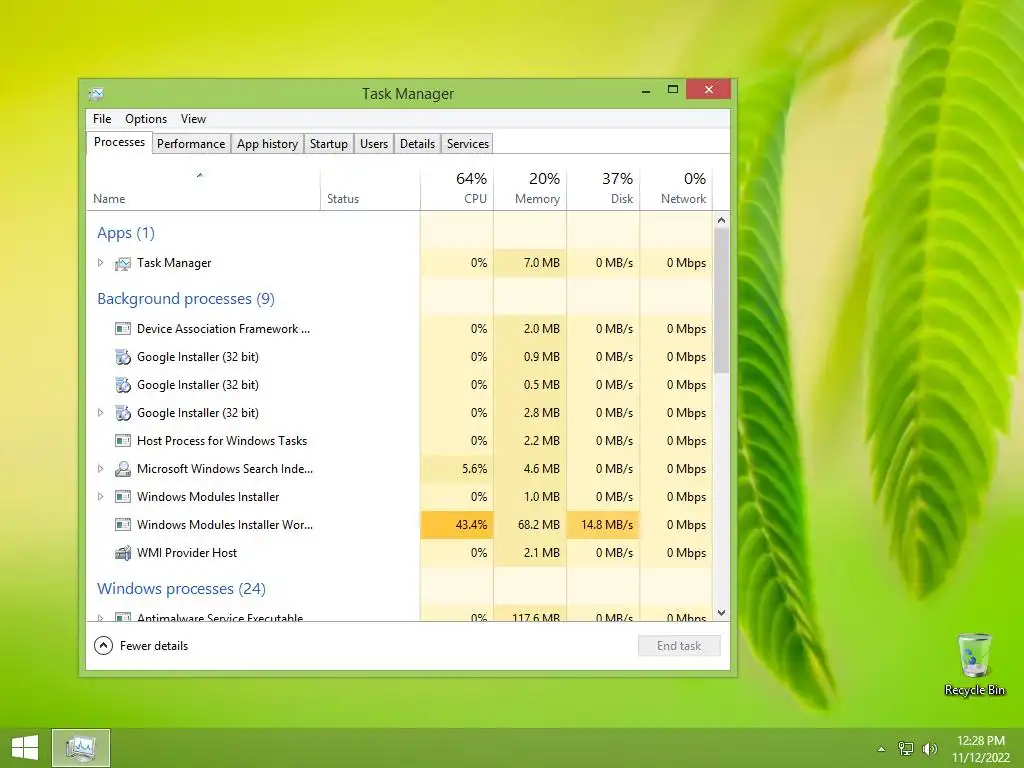
Task: Open the network tray icon
Action: pyautogui.click(x=906, y=748)
